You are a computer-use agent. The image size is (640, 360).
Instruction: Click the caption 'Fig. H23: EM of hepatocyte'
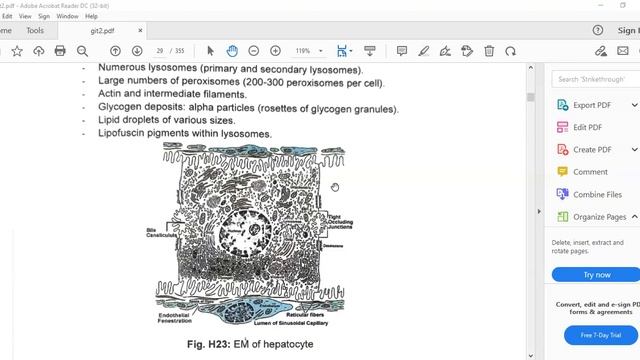click(x=250, y=344)
